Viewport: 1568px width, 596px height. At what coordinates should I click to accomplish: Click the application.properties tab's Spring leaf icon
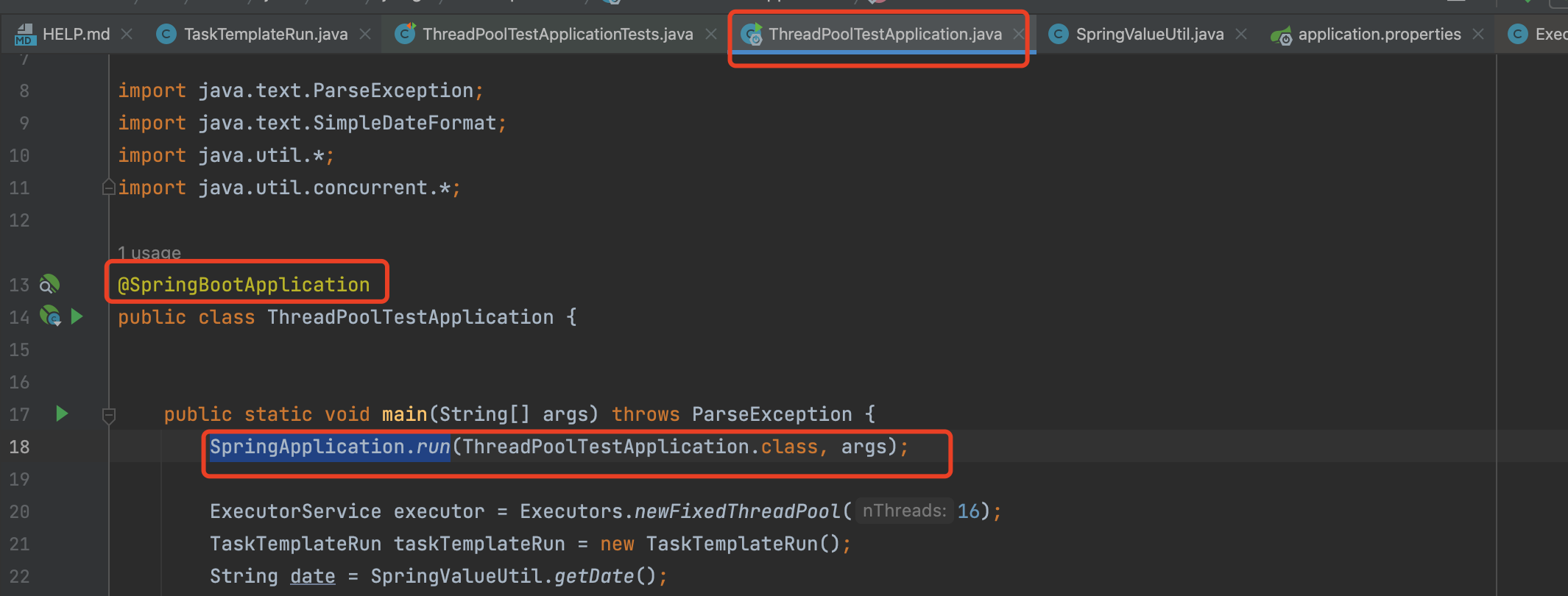pyautogui.click(x=1281, y=35)
